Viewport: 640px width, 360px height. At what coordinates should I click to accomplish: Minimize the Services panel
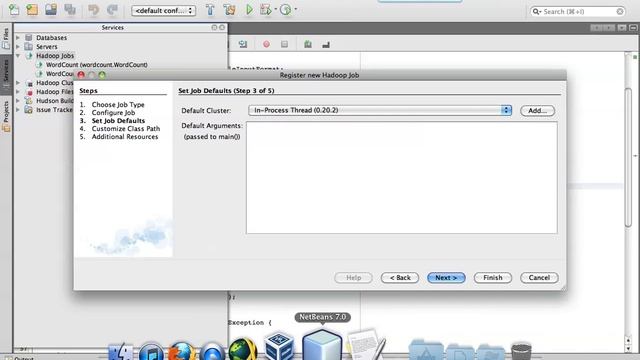(214, 27)
